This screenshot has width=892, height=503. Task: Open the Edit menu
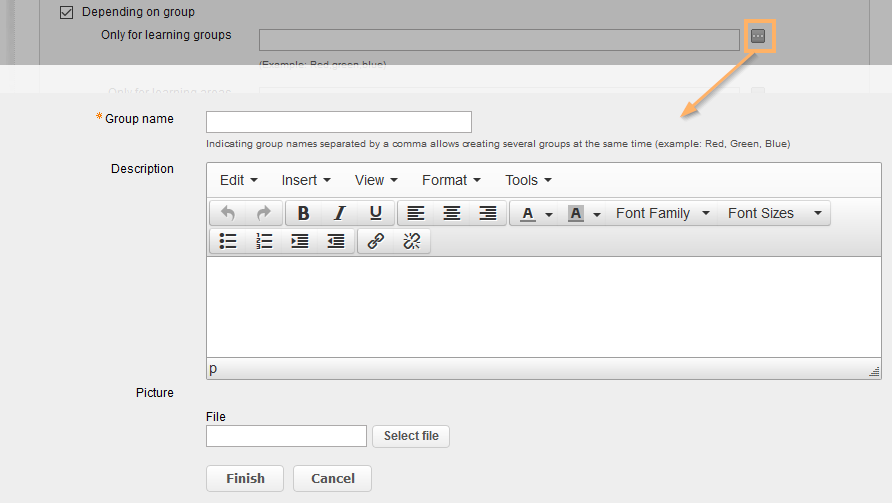point(239,180)
